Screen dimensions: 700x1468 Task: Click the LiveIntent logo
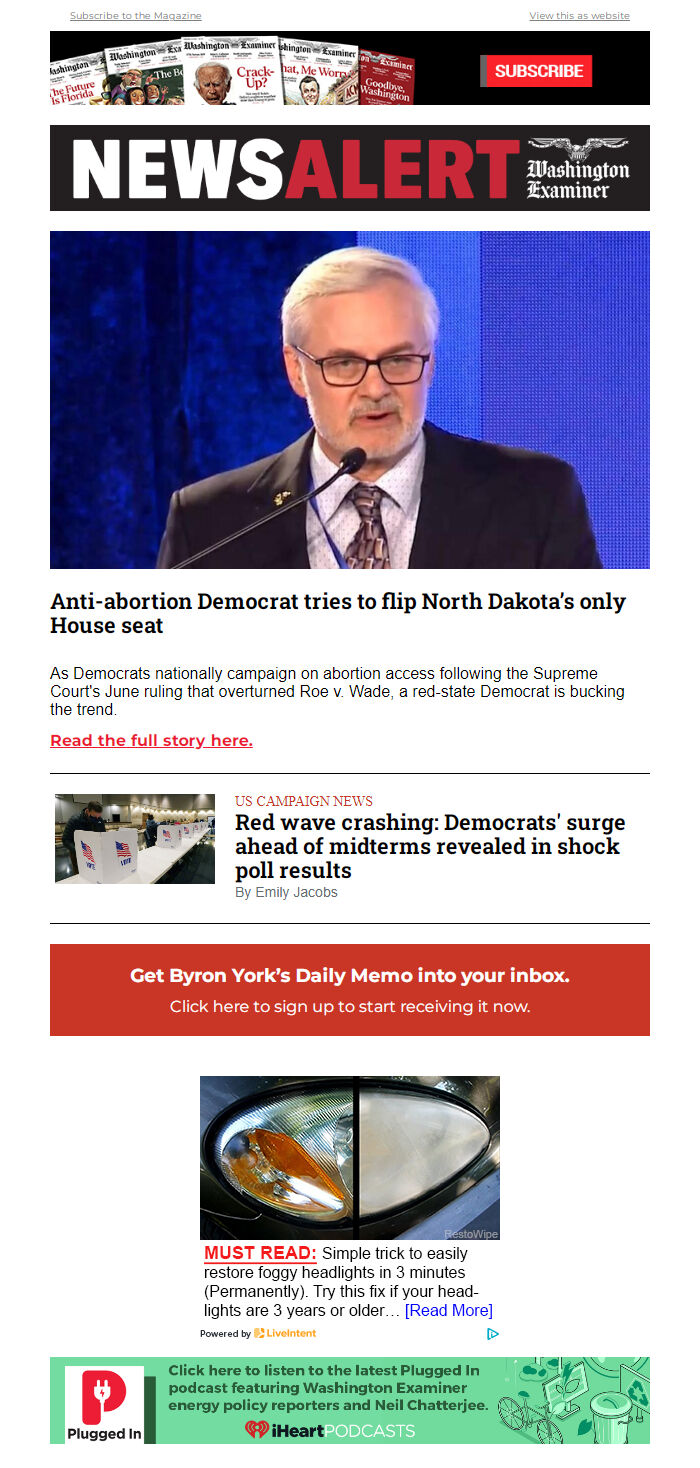click(285, 1333)
